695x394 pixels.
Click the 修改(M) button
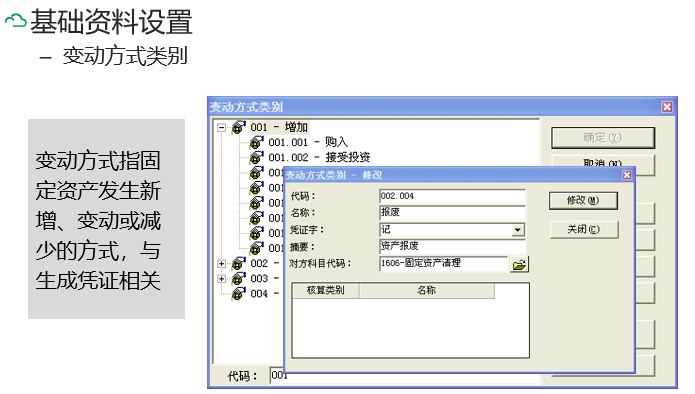click(583, 200)
